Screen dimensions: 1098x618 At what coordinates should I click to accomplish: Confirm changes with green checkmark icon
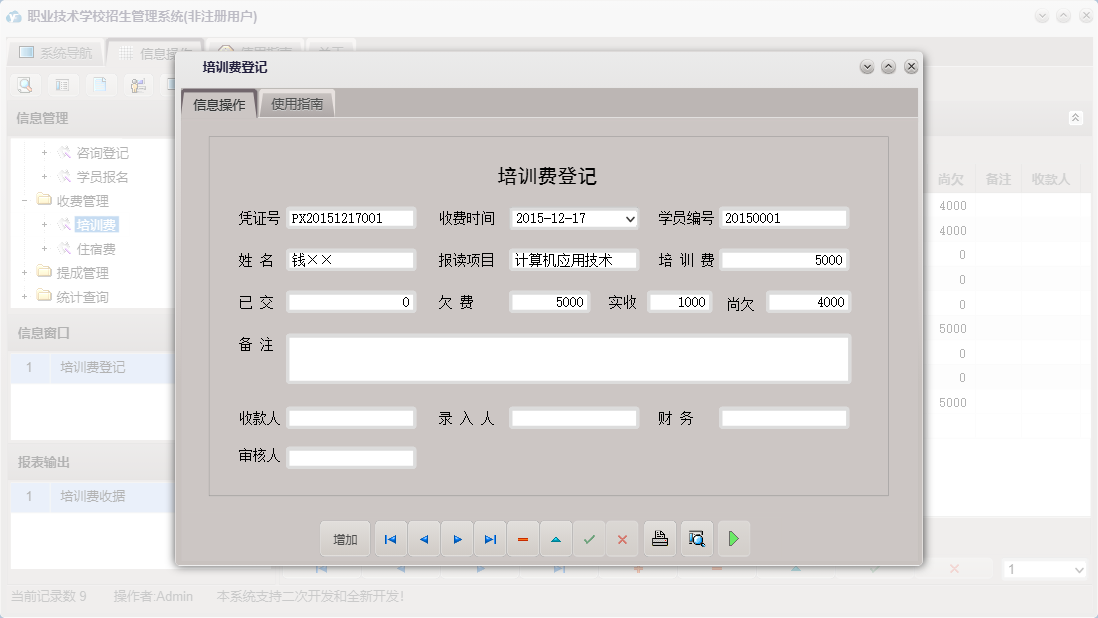[589, 539]
